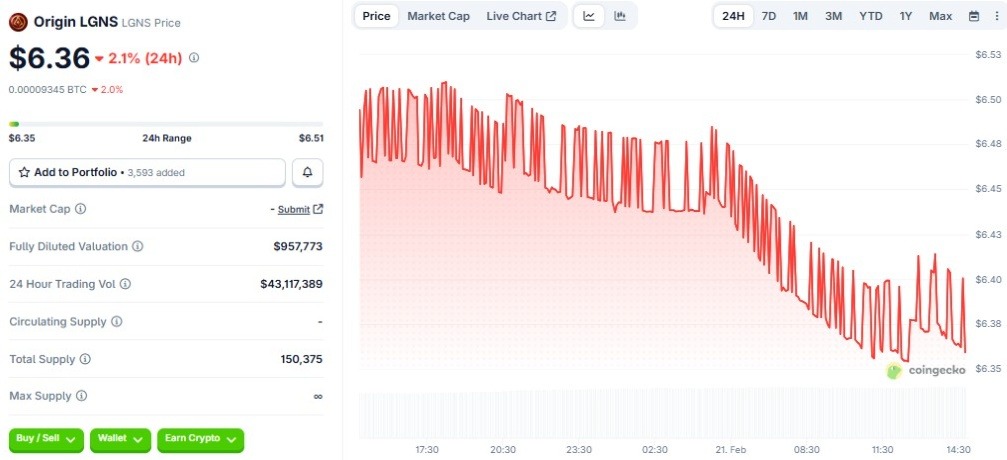Expand the Wallet dropdown
The width and height of the screenshot is (1007, 460).
120,439
